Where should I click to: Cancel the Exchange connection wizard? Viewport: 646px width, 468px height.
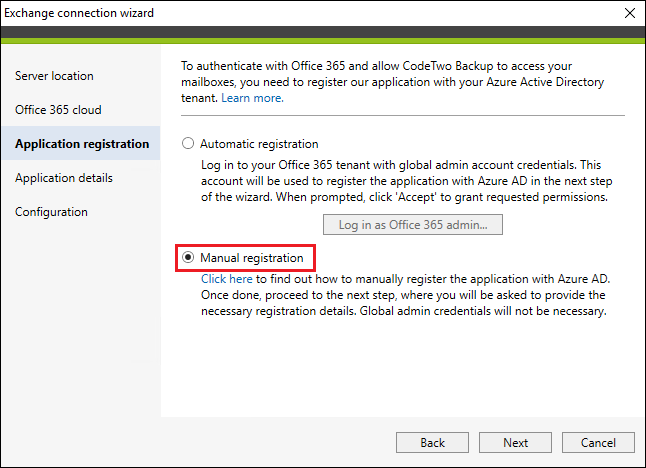(598, 442)
